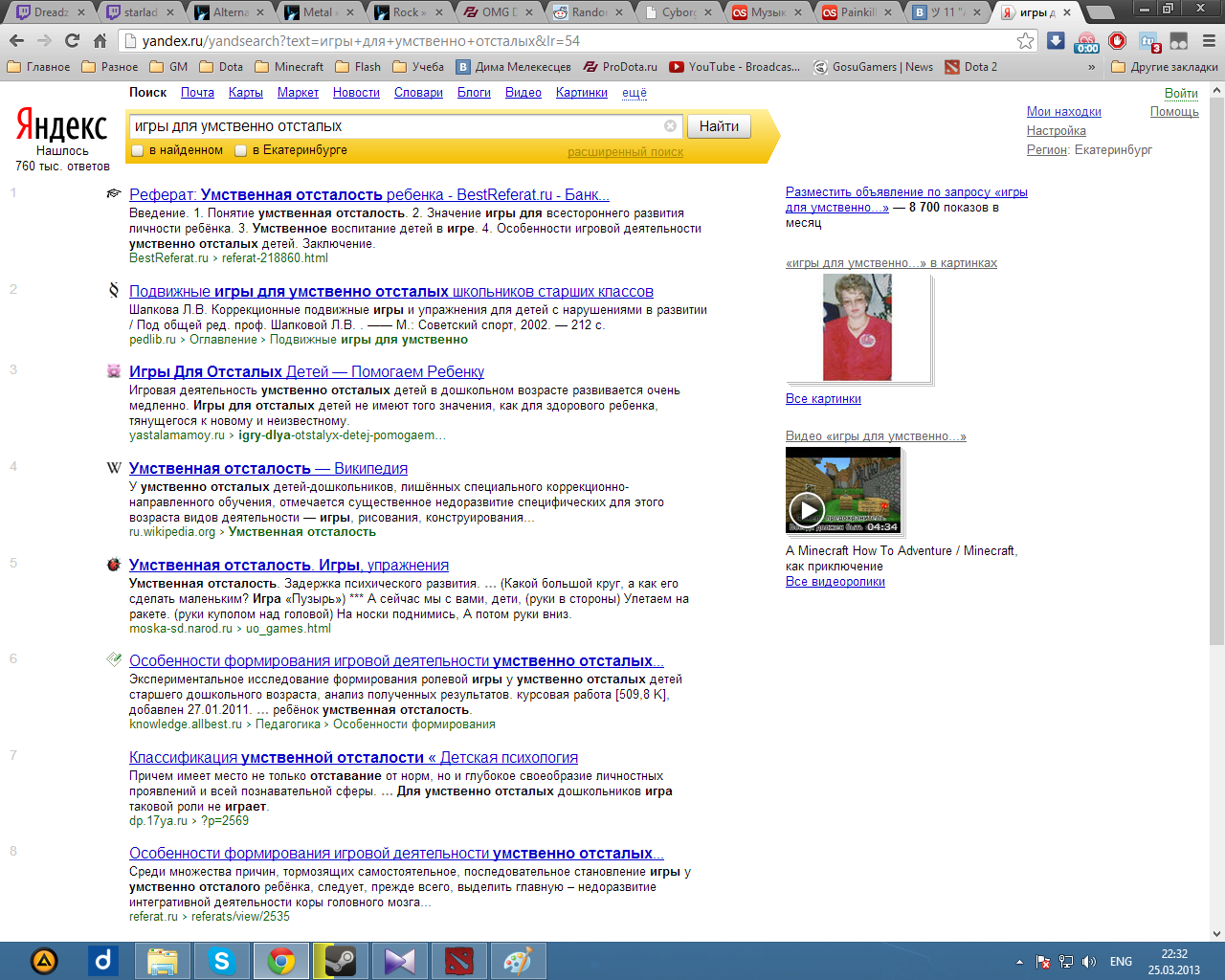This screenshot has width=1225, height=980.
Task: Bookmark this page with the star icon
Action: tap(1026, 41)
